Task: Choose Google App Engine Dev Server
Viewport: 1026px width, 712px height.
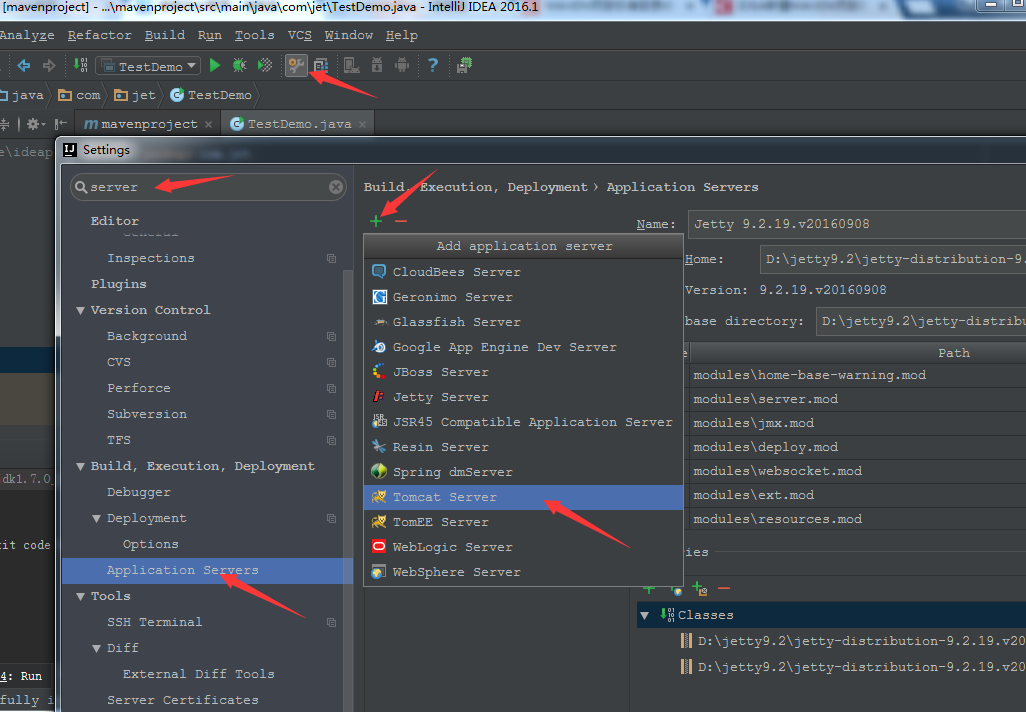Action: 523,347
